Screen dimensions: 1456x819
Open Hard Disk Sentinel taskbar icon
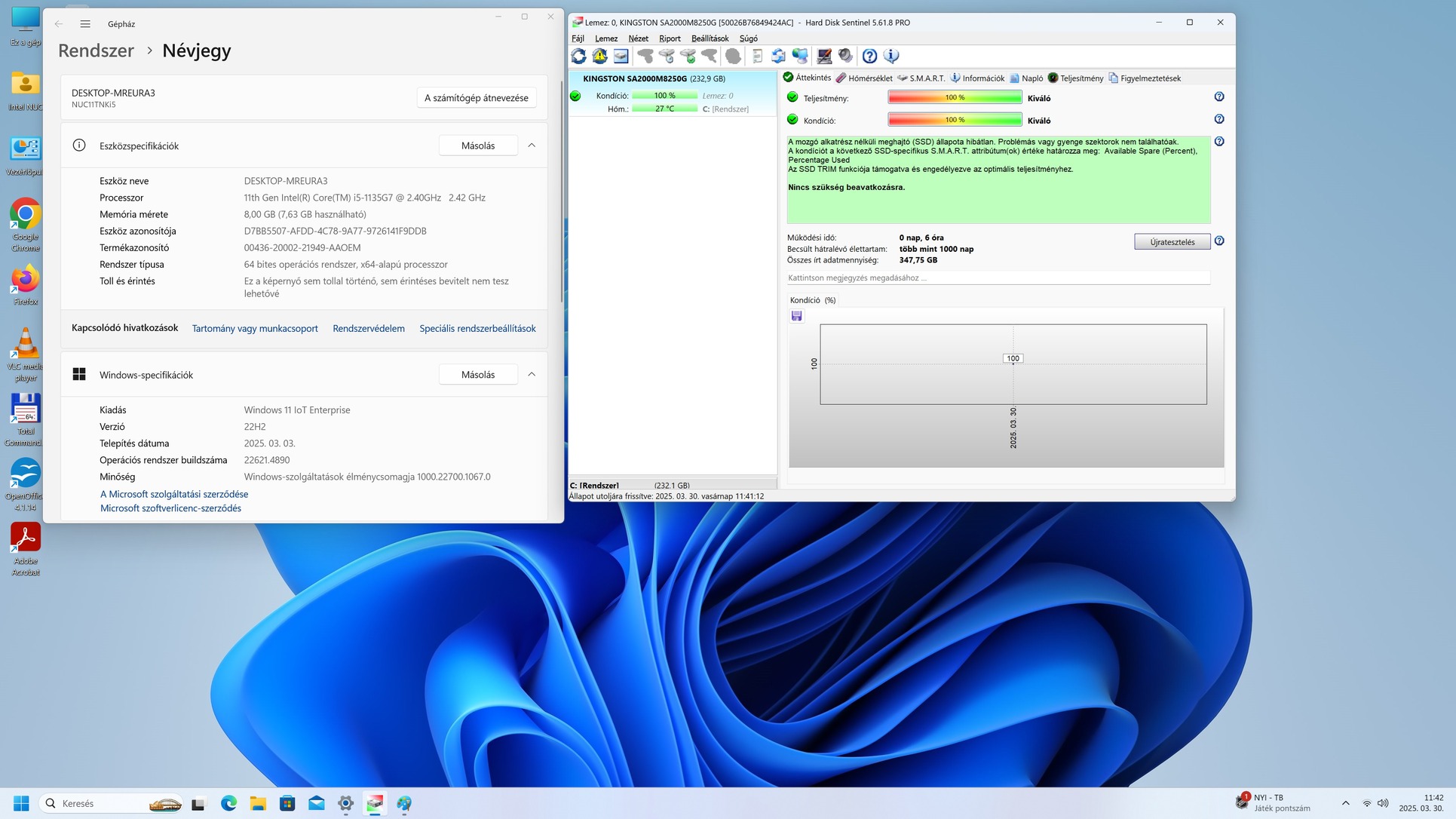375,803
